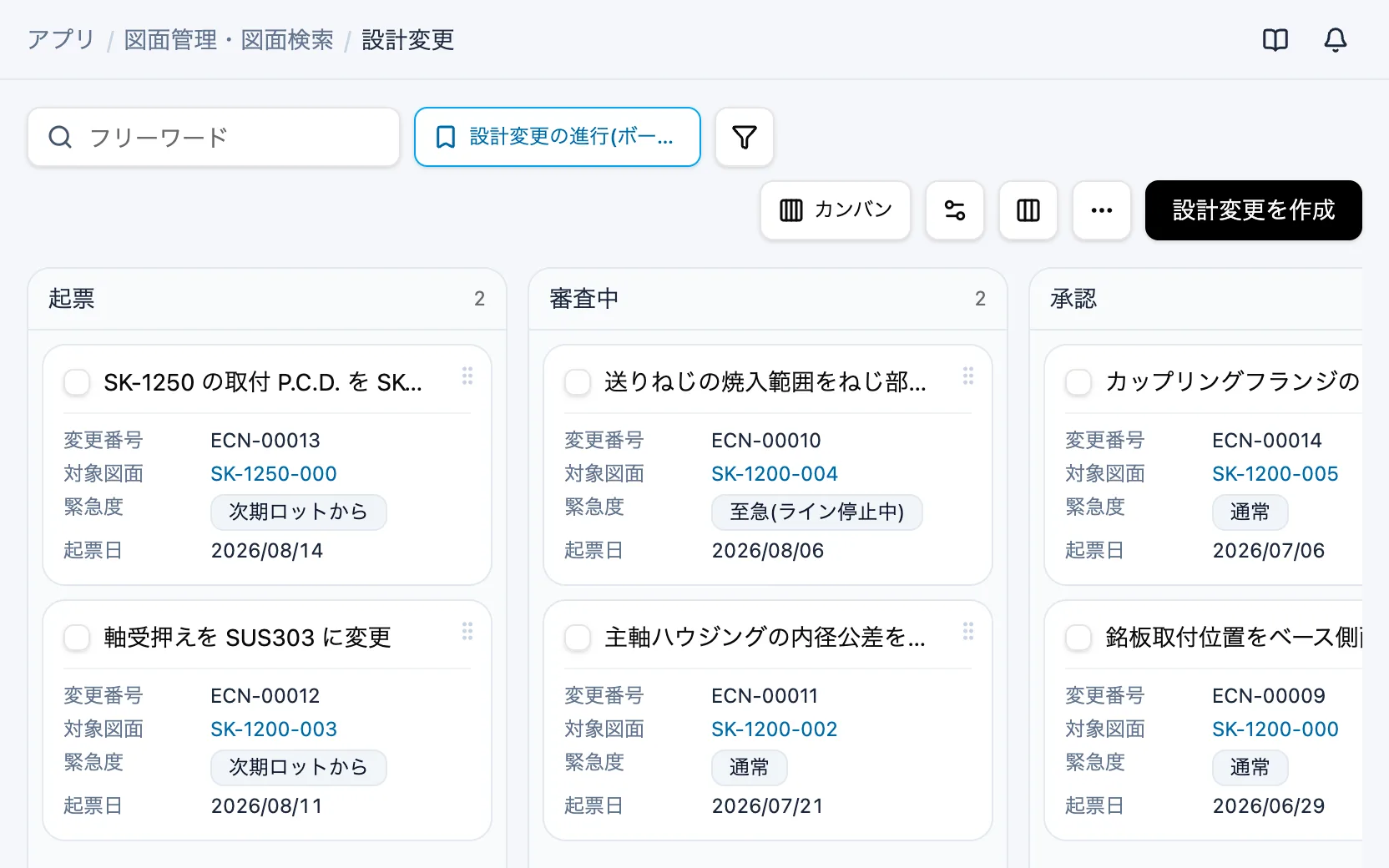Screen dimensions: 1389x868
Task: Select checkbox for 軸受押えを SUS303 に変更 card
Action: (77, 638)
